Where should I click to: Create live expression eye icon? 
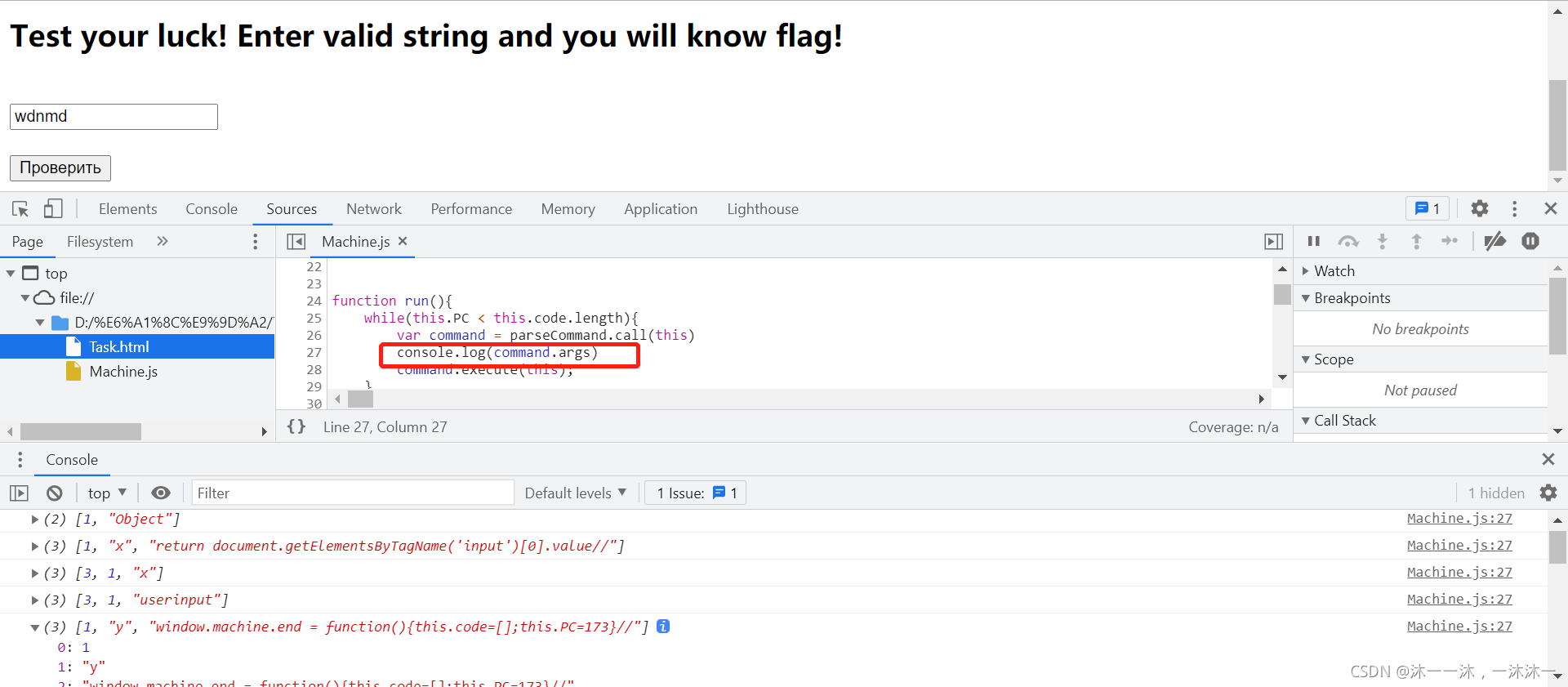point(161,493)
